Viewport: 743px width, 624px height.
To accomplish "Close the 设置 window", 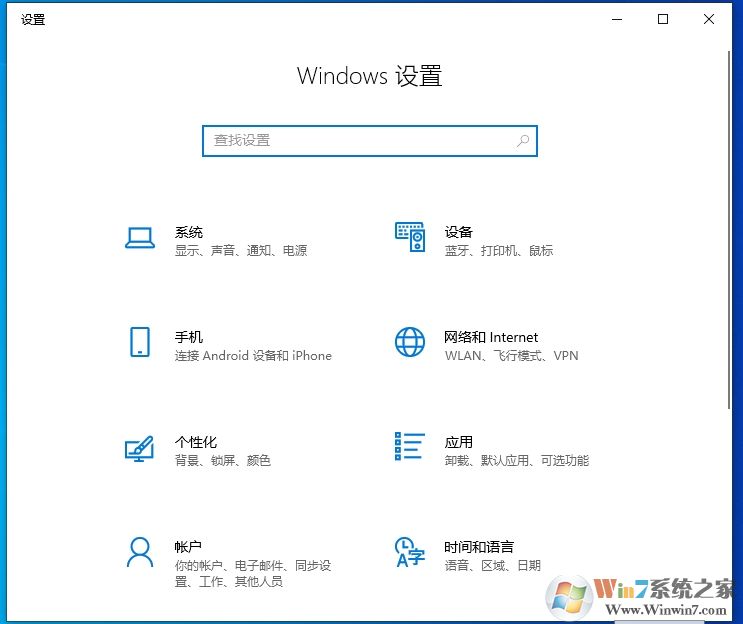I will 709,19.
